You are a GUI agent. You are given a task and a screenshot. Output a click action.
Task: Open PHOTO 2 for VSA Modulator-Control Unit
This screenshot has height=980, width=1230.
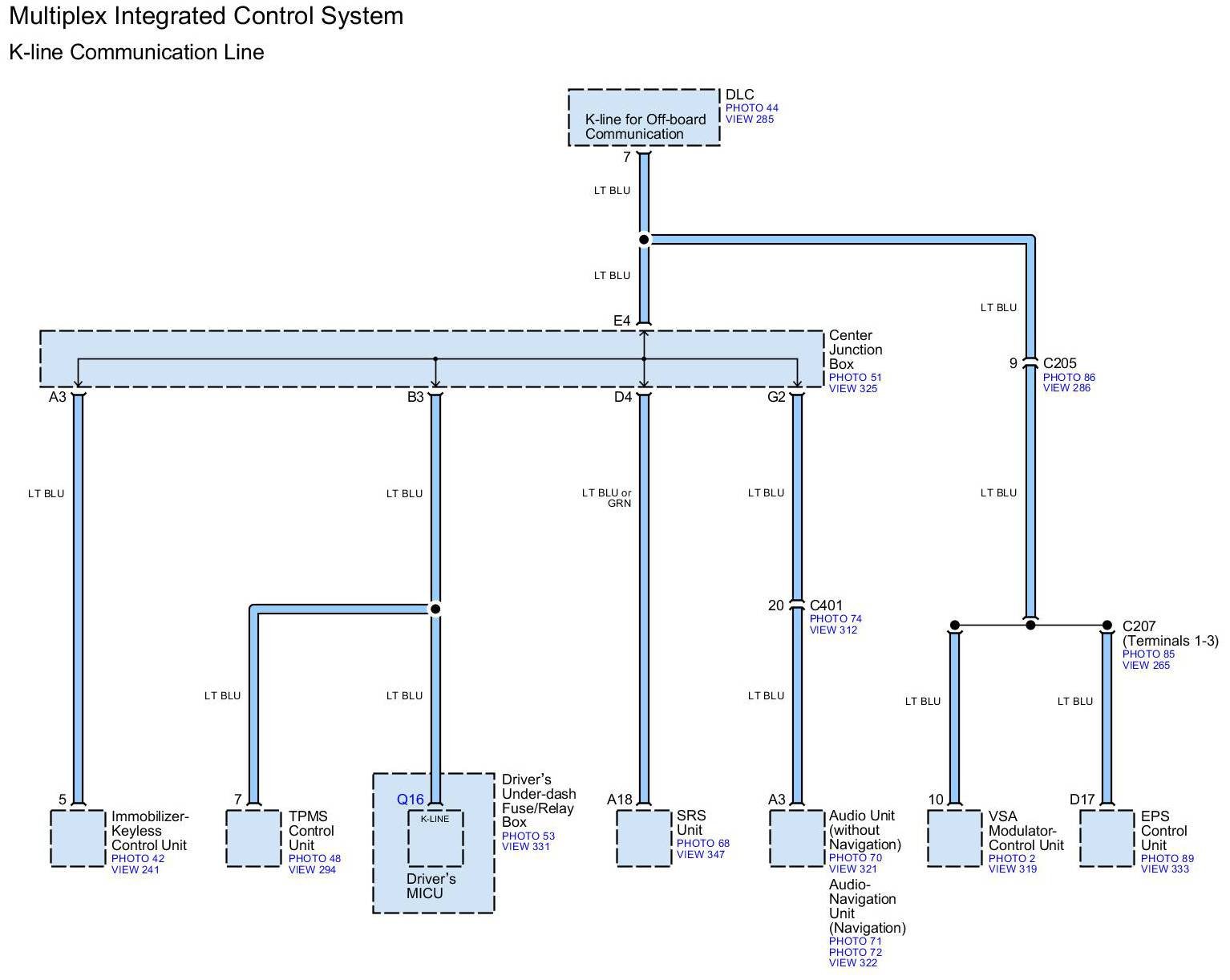[1012, 859]
